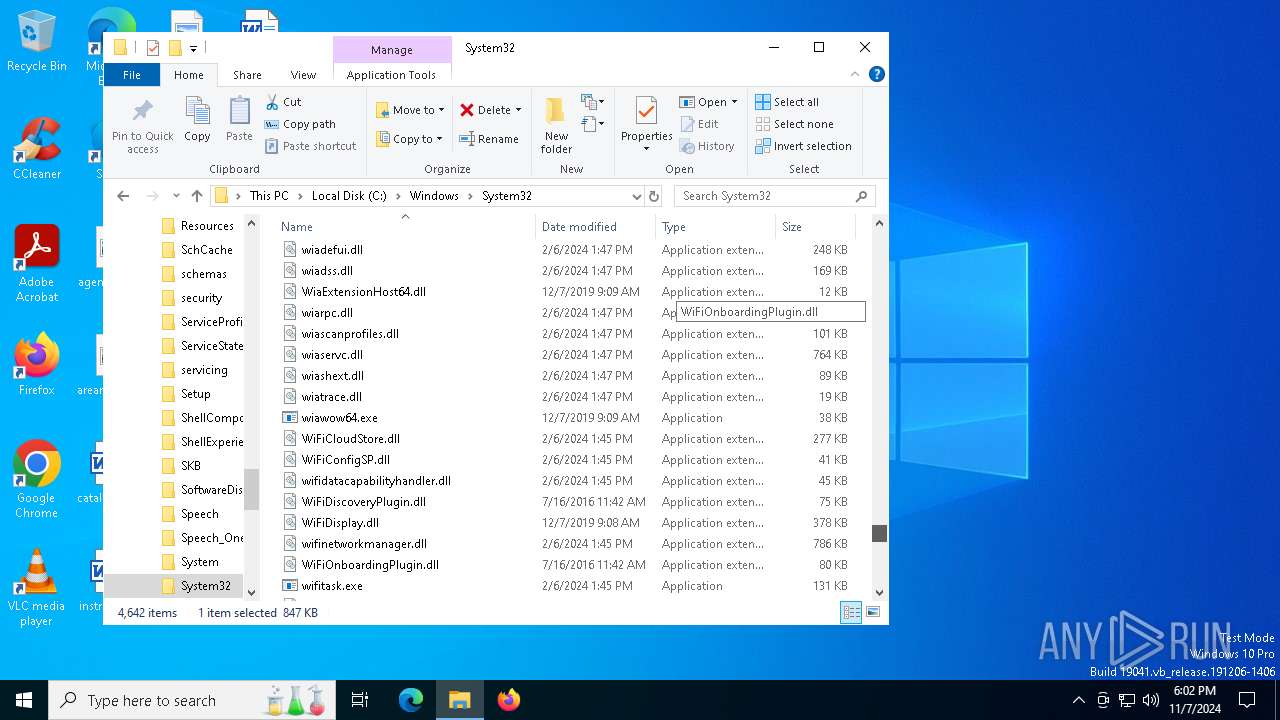The image size is (1280, 720).
Task: Select WiFiDisplay.dll in the file list
Action: [x=340, y=523]
